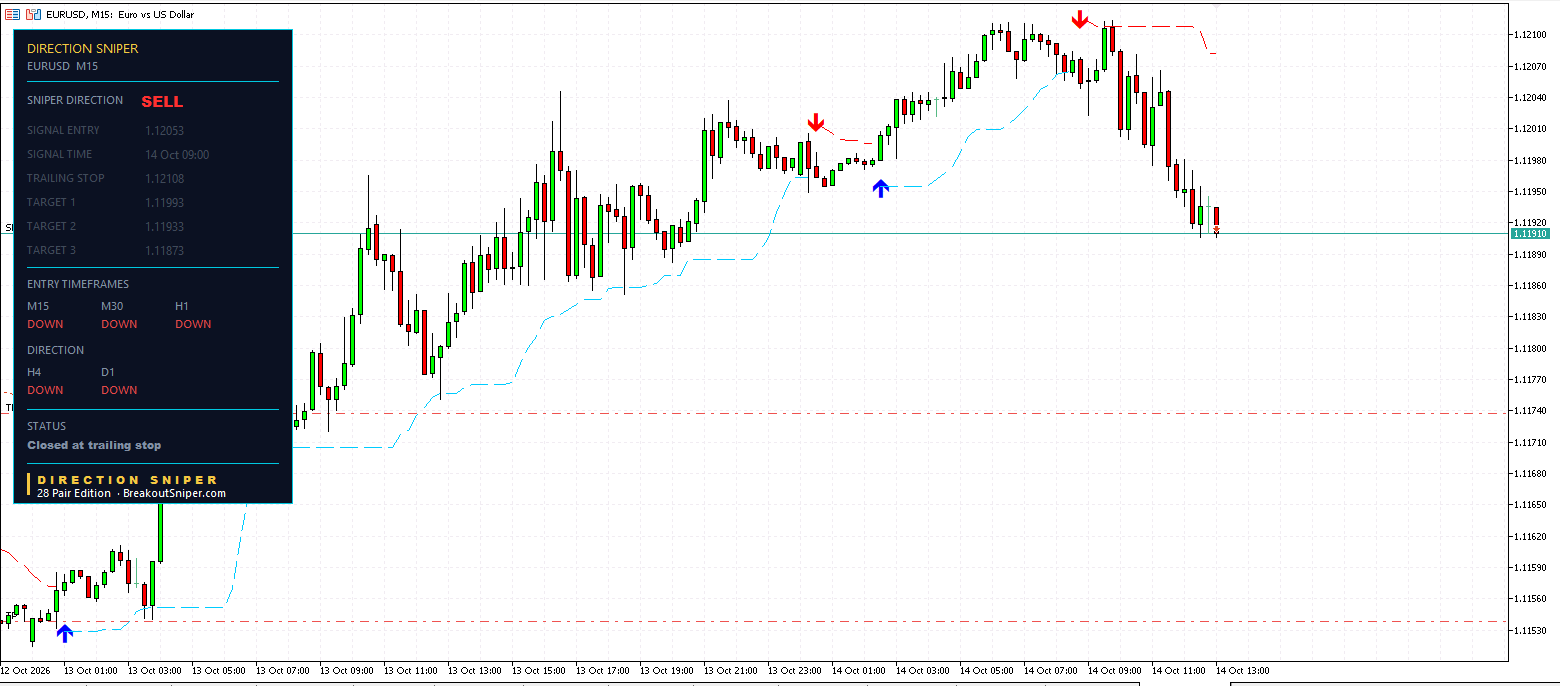Click the 13 Oct 15:00 time axis label
This screenshot has width=1560, height=686.
[x=538, y=670]
